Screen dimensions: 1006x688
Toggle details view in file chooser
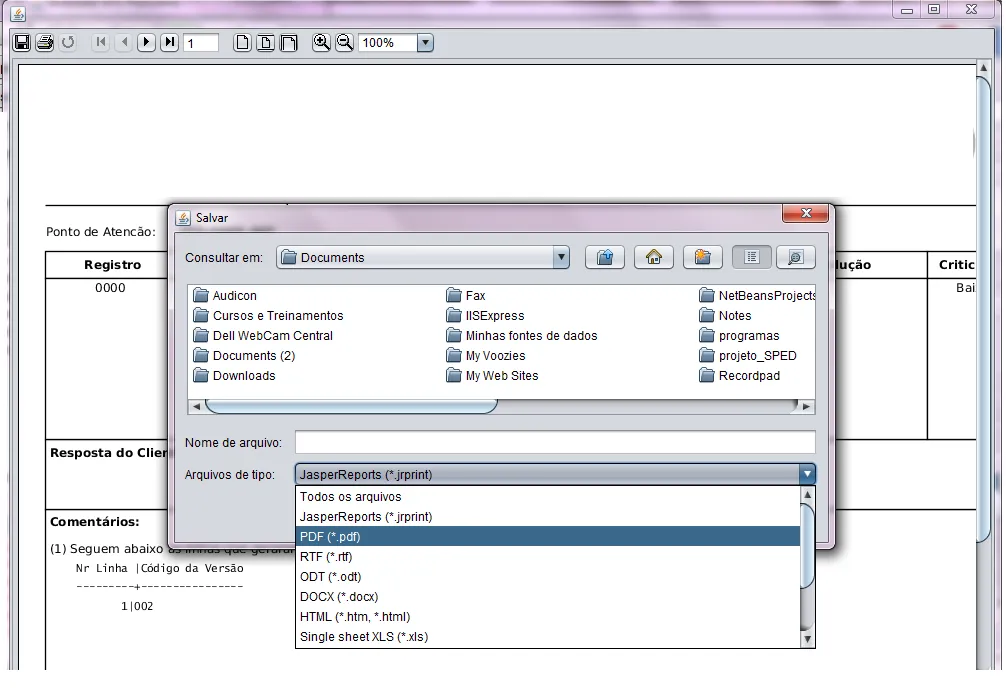tap(796, 257)
